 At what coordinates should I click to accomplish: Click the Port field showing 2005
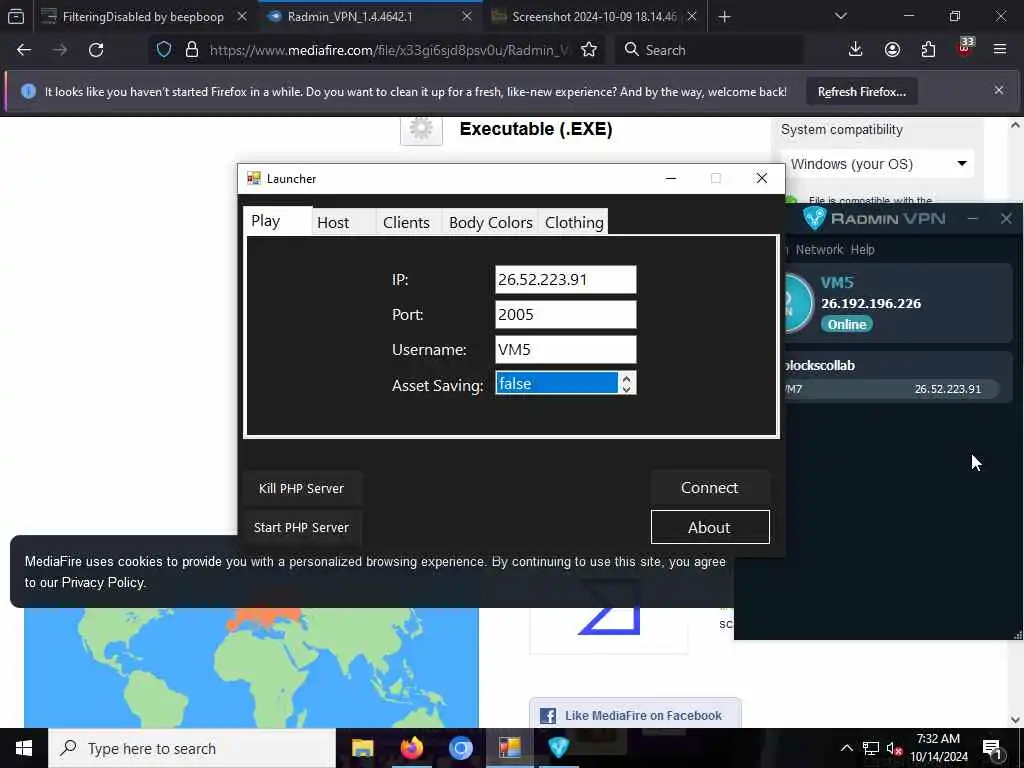pos(565,314)
